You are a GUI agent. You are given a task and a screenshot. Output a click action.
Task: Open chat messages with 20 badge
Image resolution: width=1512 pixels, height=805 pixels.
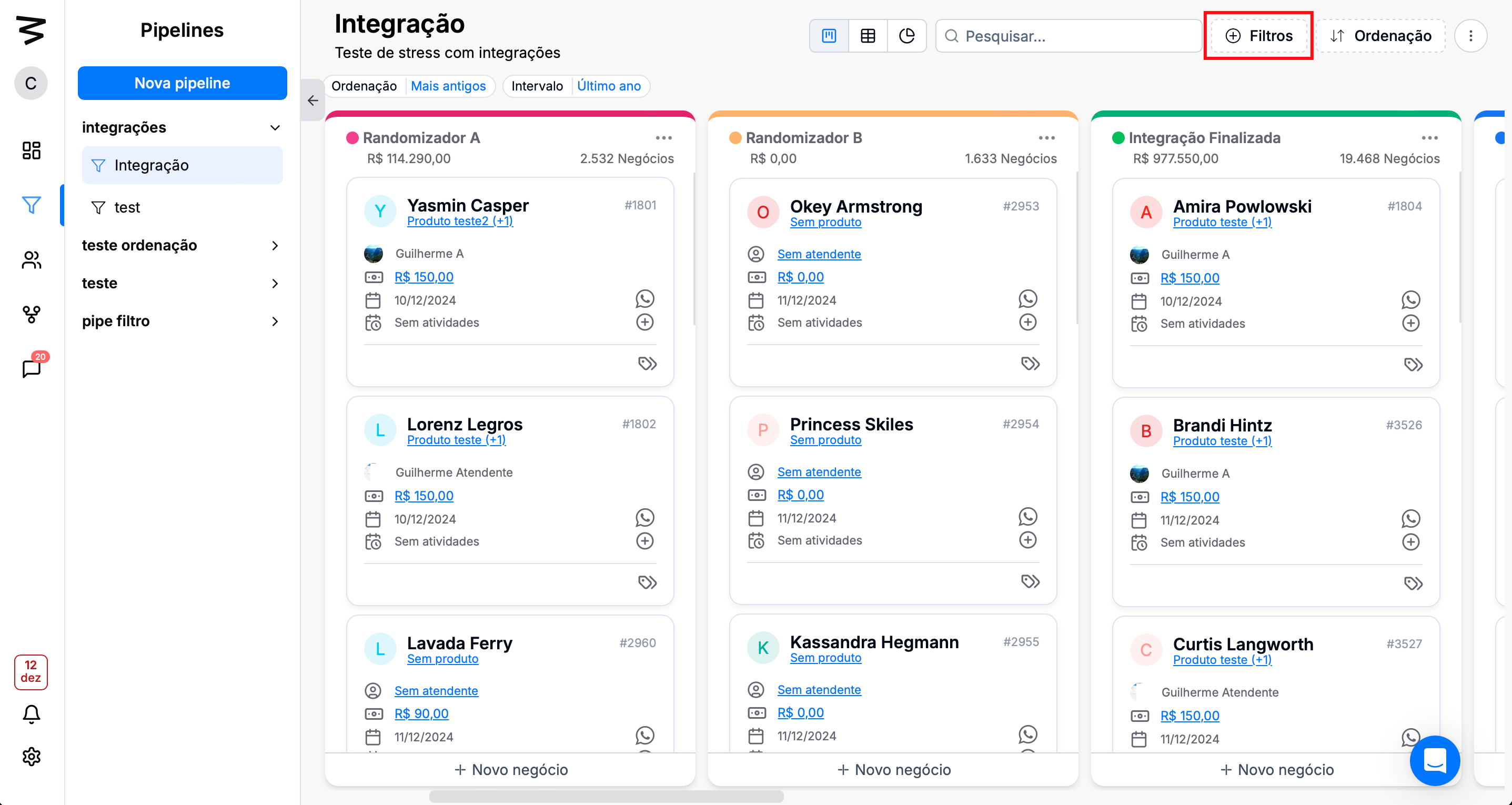(31, 368)
